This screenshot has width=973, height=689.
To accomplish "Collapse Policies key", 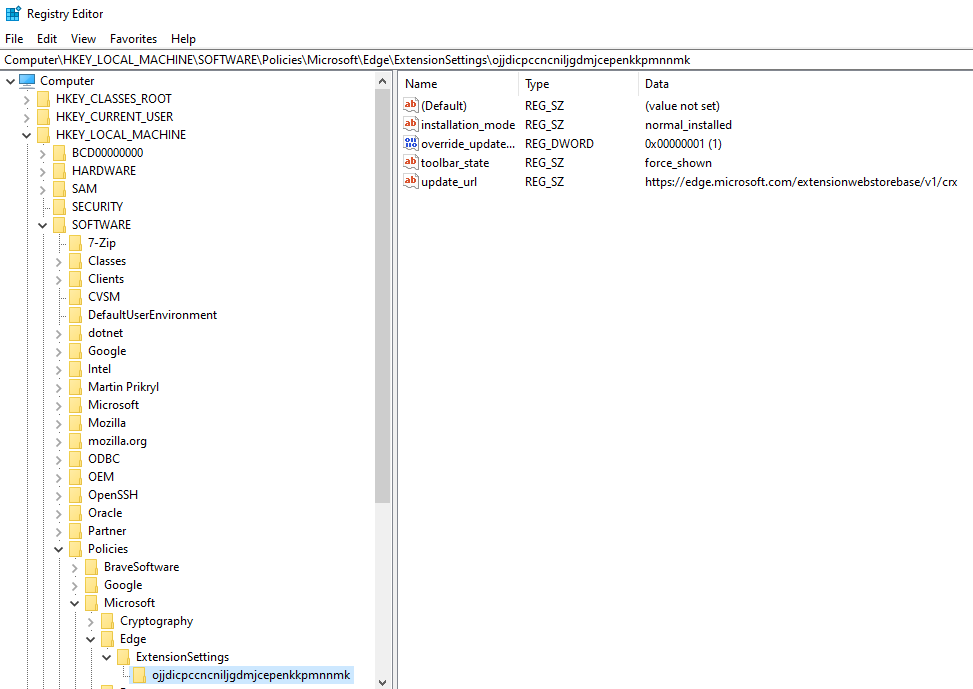I will (58, 549).
